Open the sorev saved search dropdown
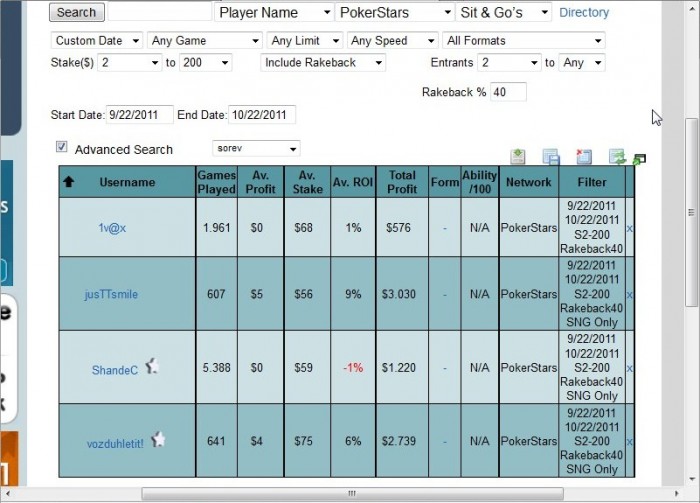The height and width of the screenshot is (503, 700). [x=256, y=148]
